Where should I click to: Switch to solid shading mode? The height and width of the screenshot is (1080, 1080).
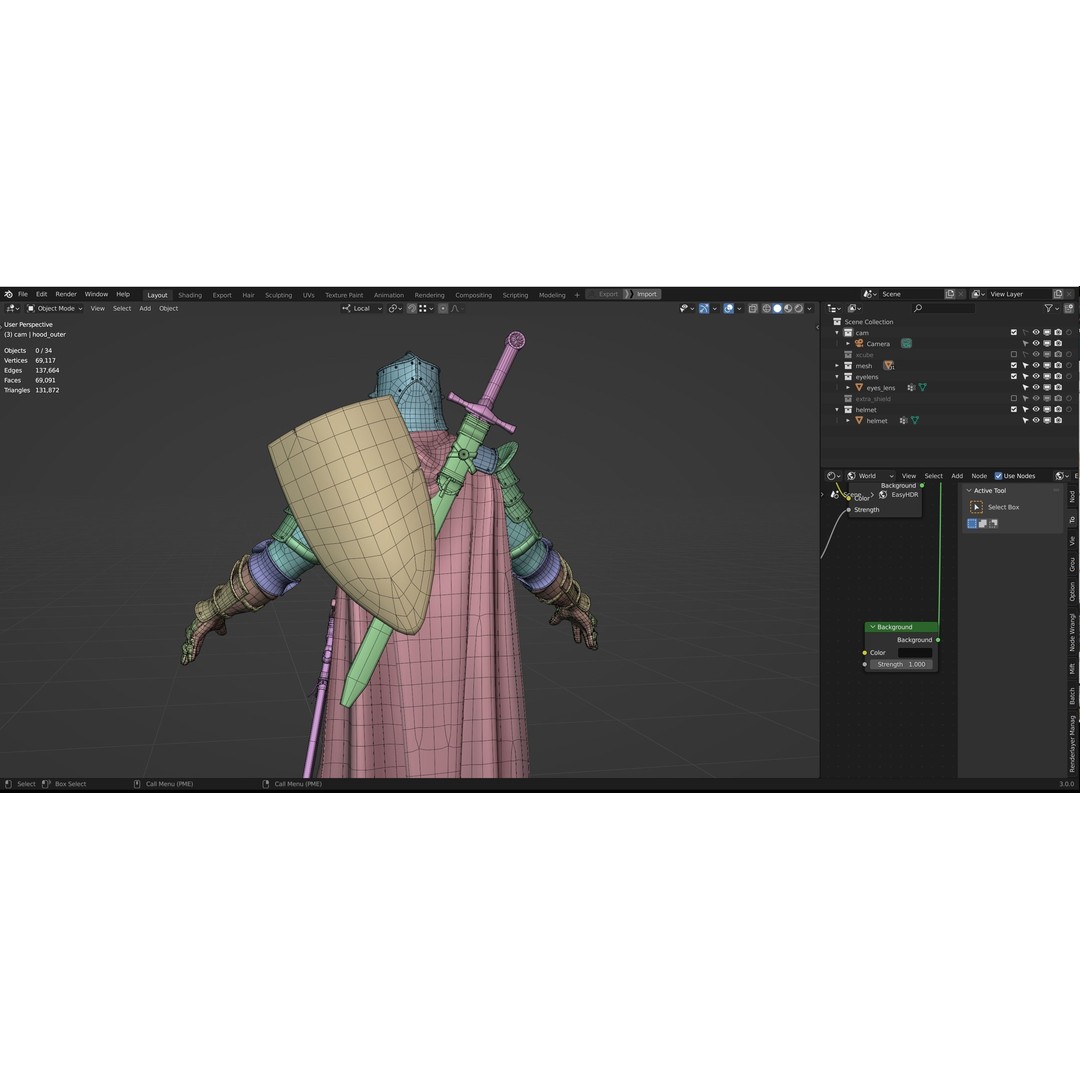(777, 309)
